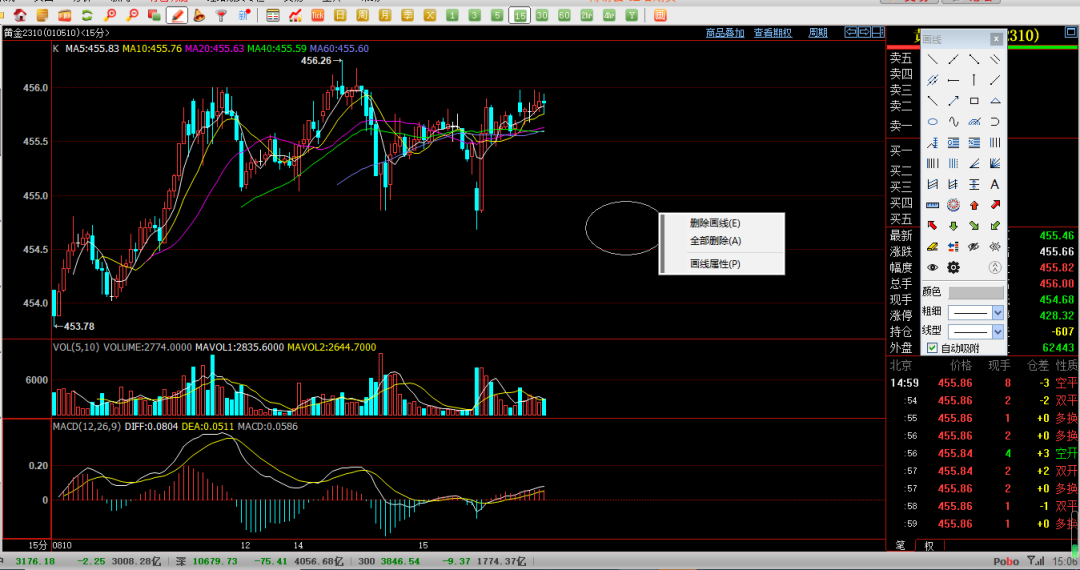Select the 1-minute period button
The image size is (1080, 570).
pyautogui.click(x=452, y=15)
